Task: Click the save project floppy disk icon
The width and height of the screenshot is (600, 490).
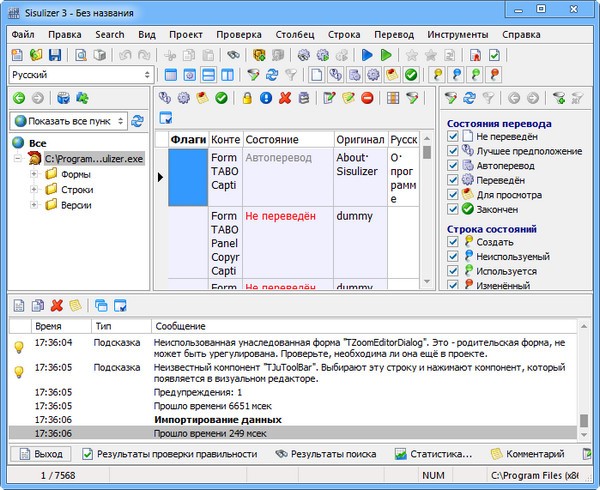Action: point(56,55)
